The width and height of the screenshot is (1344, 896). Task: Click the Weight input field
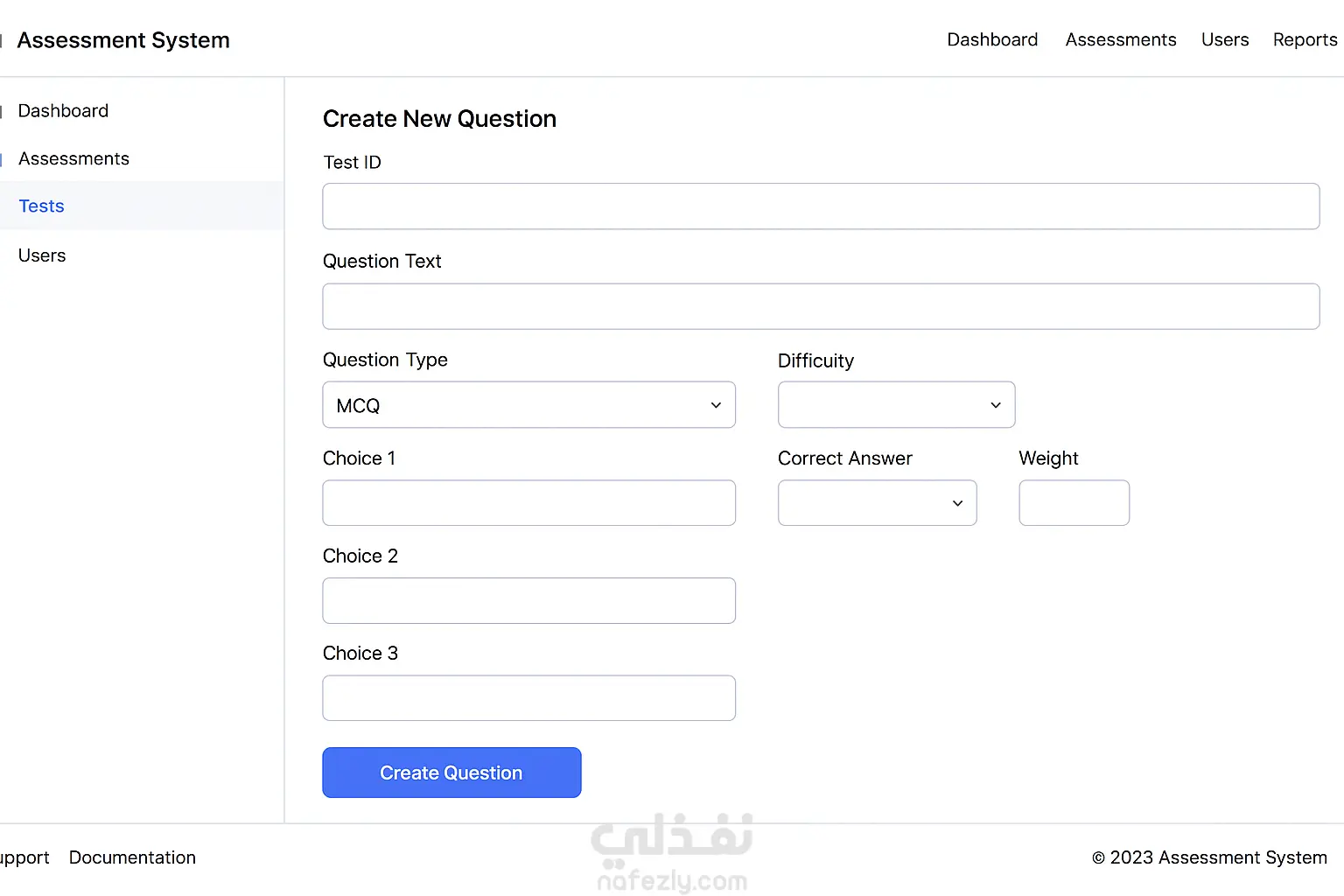point(1074,503)
